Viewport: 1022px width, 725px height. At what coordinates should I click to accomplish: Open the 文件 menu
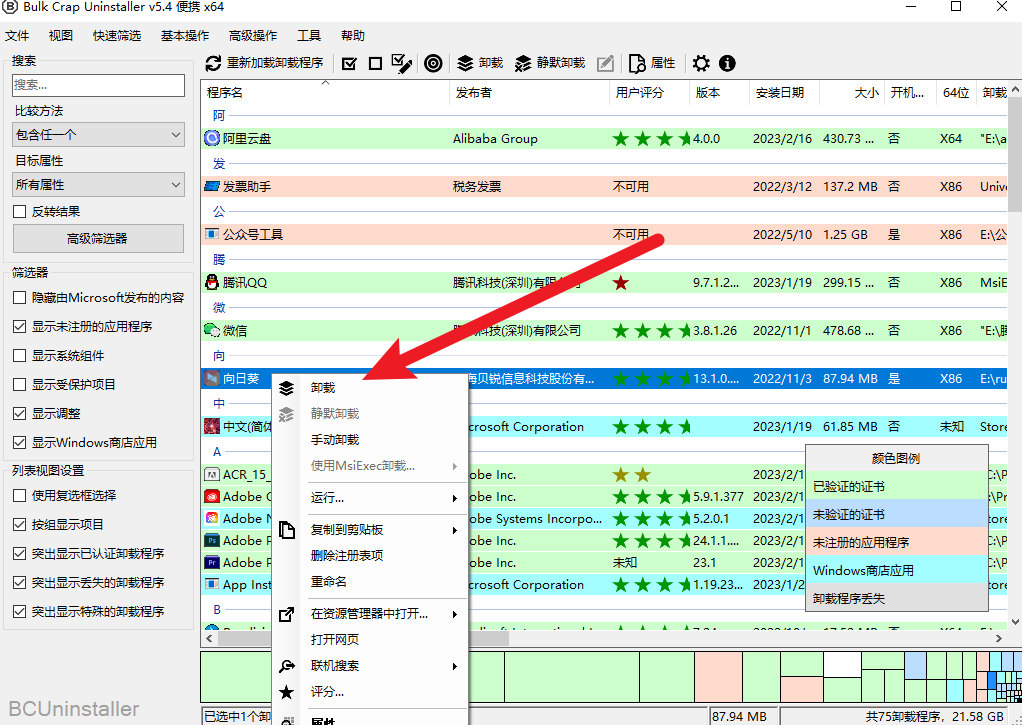point(17,36)
